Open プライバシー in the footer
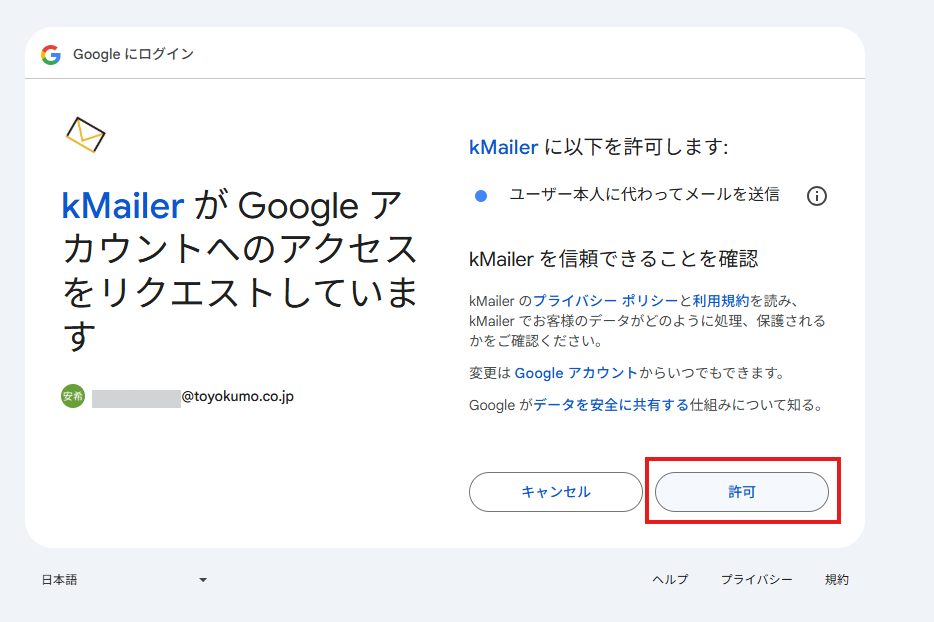934x622 pixels. pos(757,580)
